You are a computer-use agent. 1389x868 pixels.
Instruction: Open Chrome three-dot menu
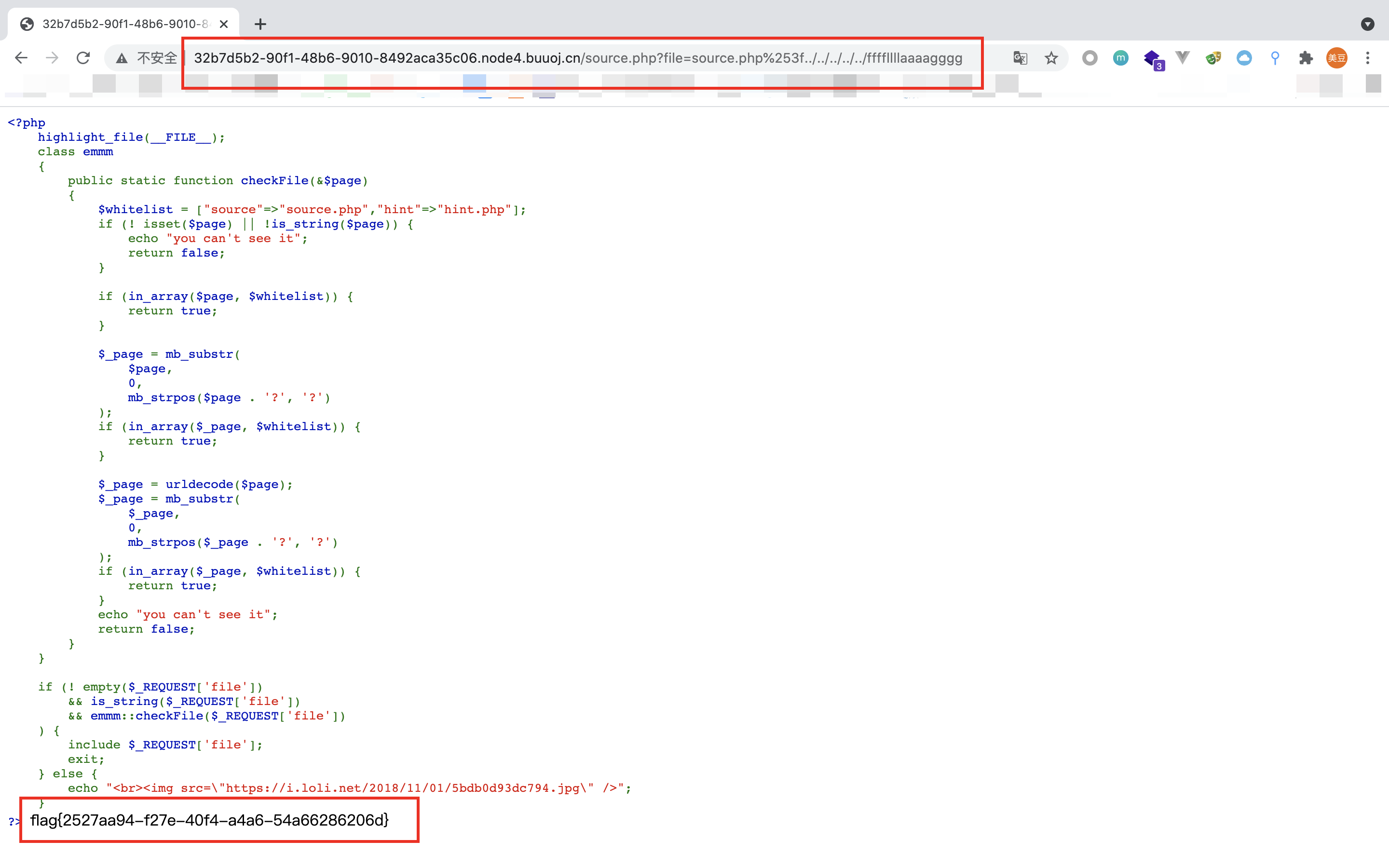(x=1368, y=58)
